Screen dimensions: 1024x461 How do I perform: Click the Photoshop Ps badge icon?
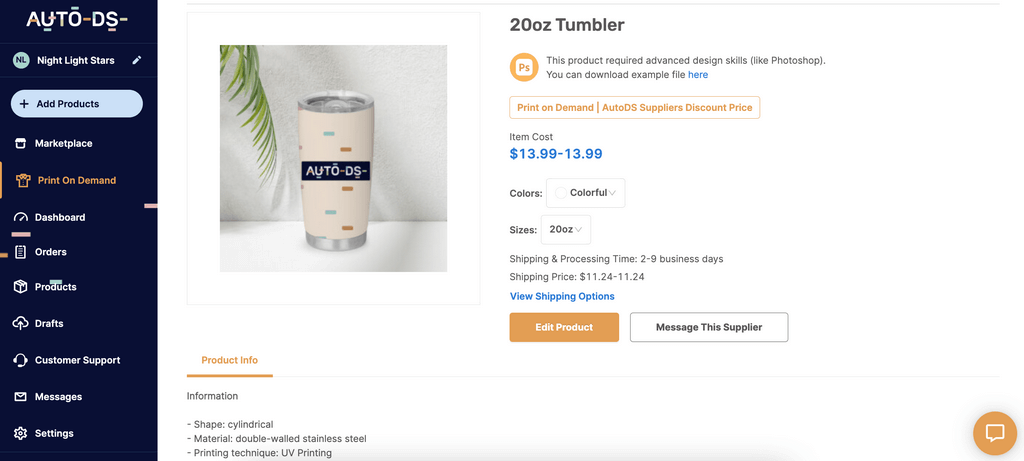(x=523, y=67)
